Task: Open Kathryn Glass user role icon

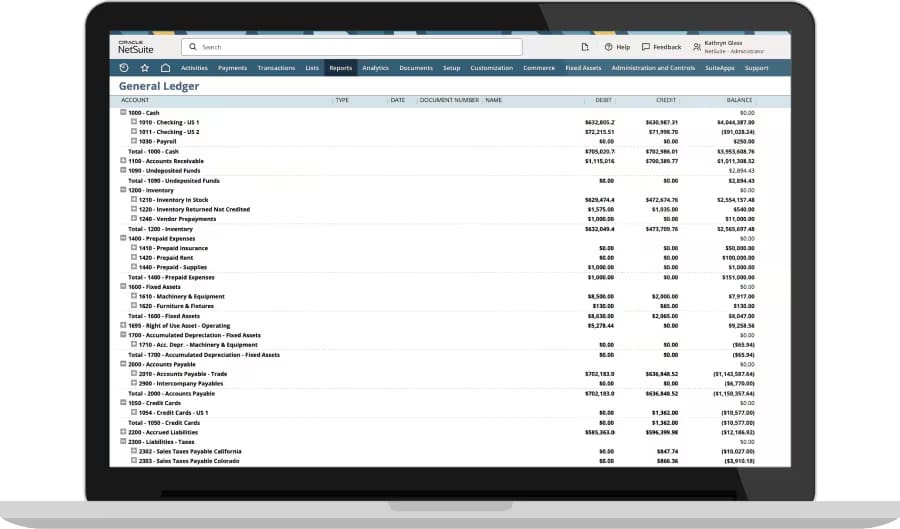Action: tap(697, 47)
